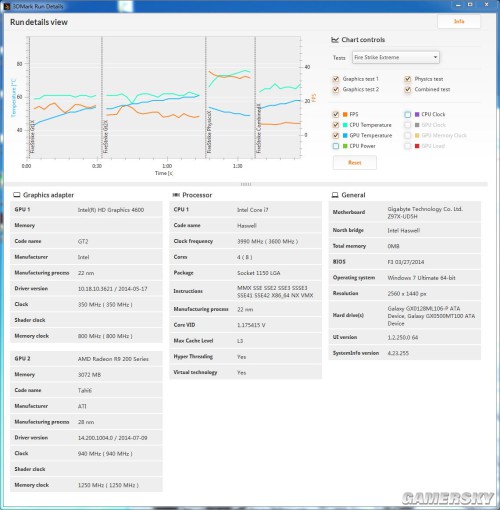Click the splitter handle below the chart
The height and width of the screenshot is (510, 500).
point(246,184)
